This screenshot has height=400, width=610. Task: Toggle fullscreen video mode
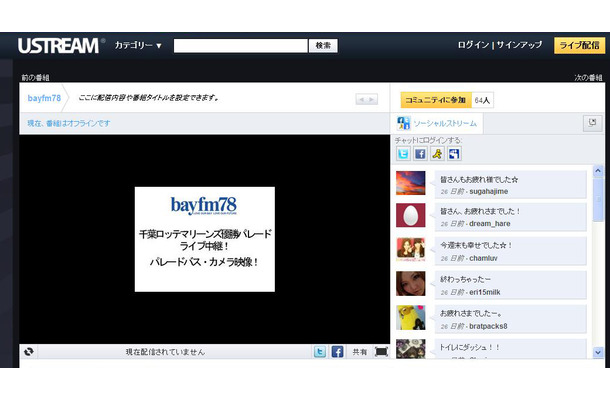[381, 352]
